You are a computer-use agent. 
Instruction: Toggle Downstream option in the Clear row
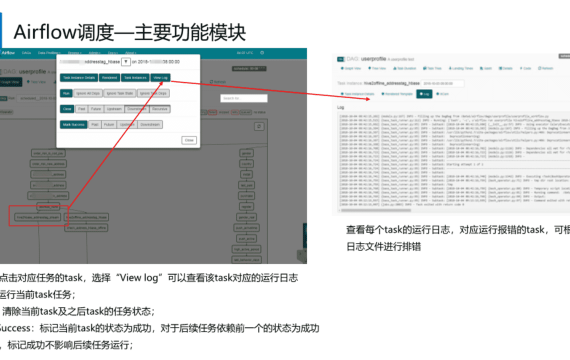[x=137, y=109]
